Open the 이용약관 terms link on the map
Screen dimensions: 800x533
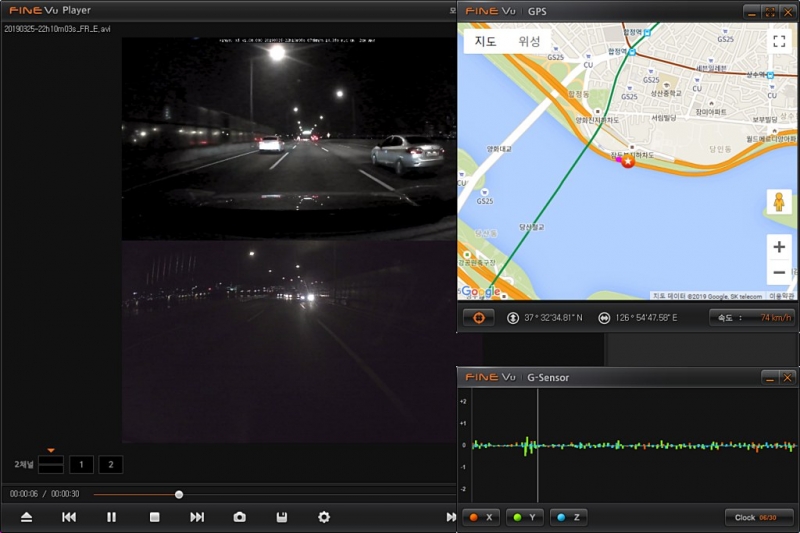coord(782,296)
